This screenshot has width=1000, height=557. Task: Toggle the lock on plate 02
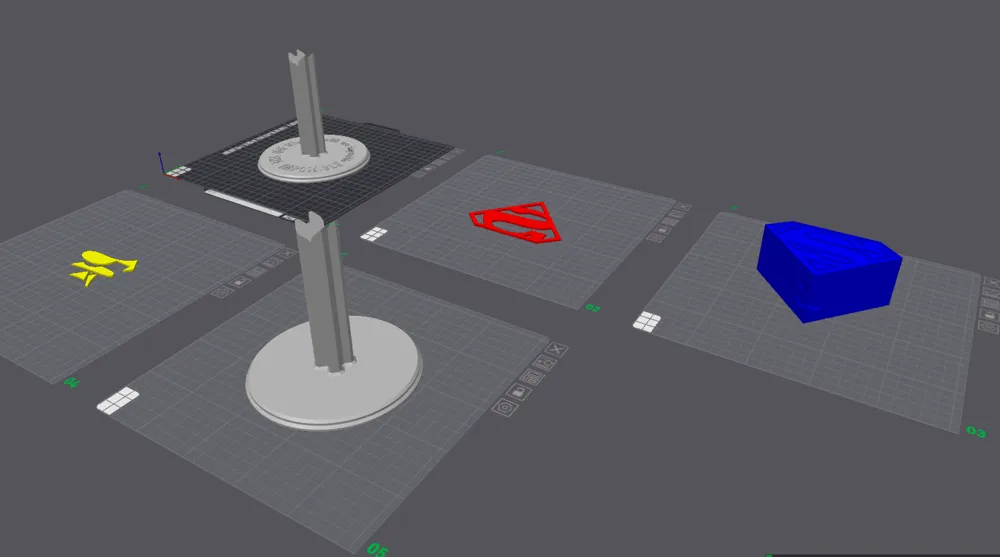[x=661, y=230]
